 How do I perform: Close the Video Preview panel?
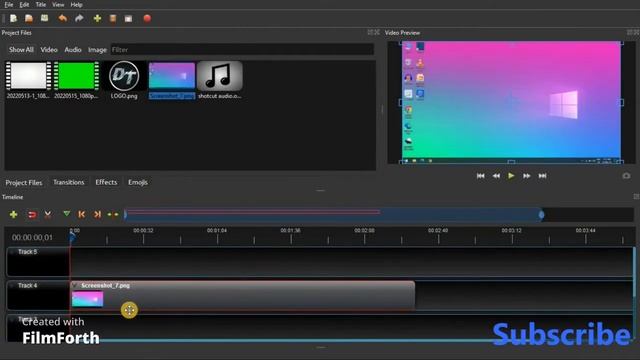pyautogui.click(x=636, y=32)
